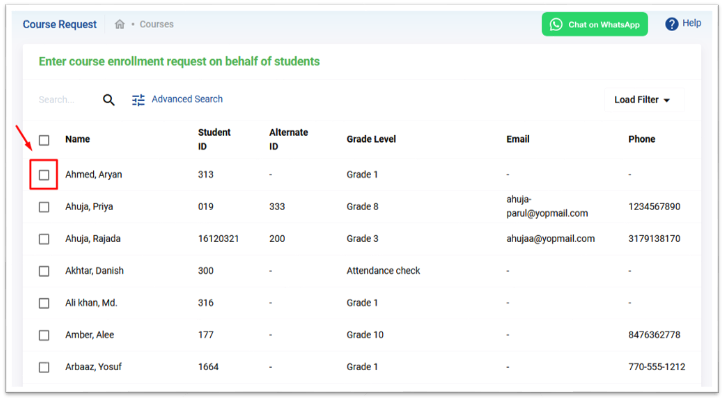Open the Advanced Search link

[187, 99]
